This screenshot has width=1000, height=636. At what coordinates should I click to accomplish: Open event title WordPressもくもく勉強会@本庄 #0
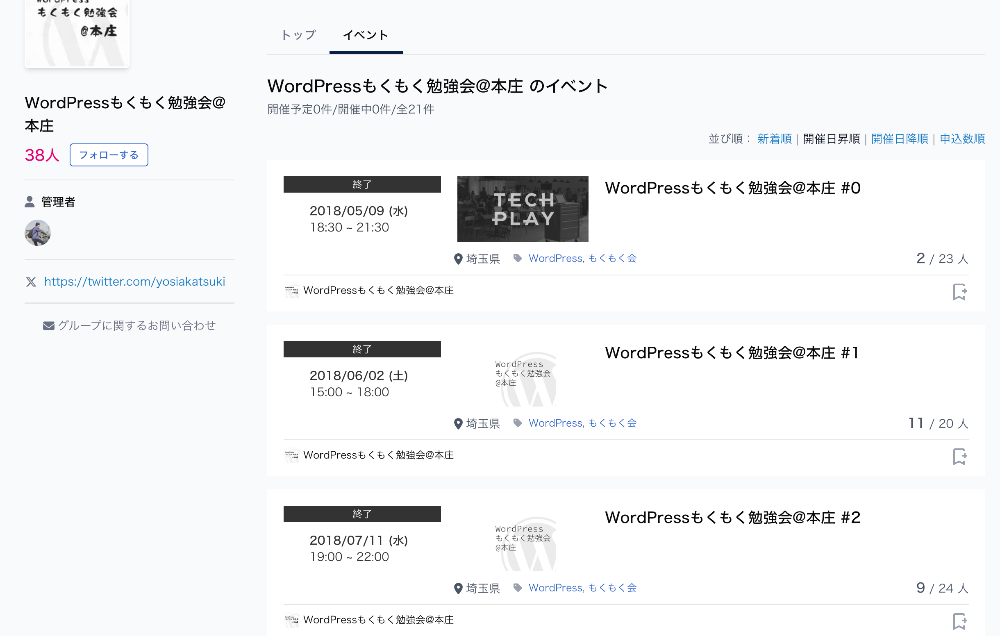pos(733,188)
